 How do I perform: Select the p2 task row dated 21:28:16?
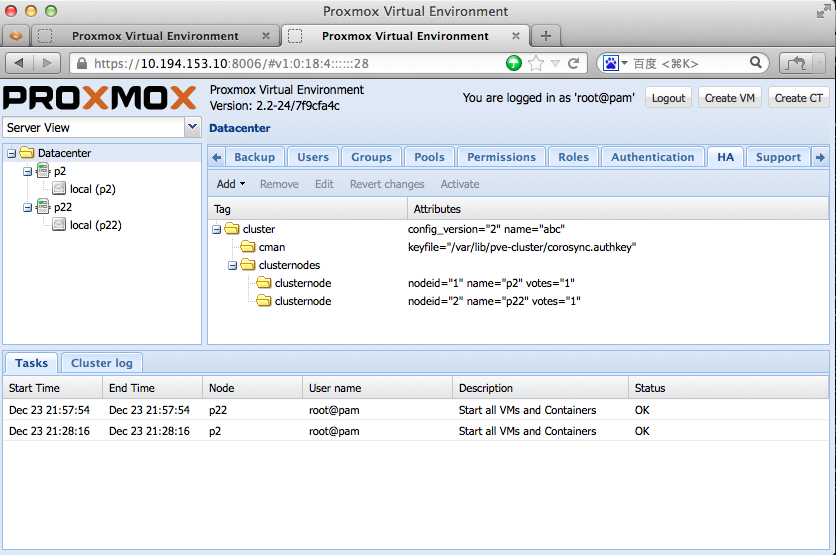pos(415,431)
